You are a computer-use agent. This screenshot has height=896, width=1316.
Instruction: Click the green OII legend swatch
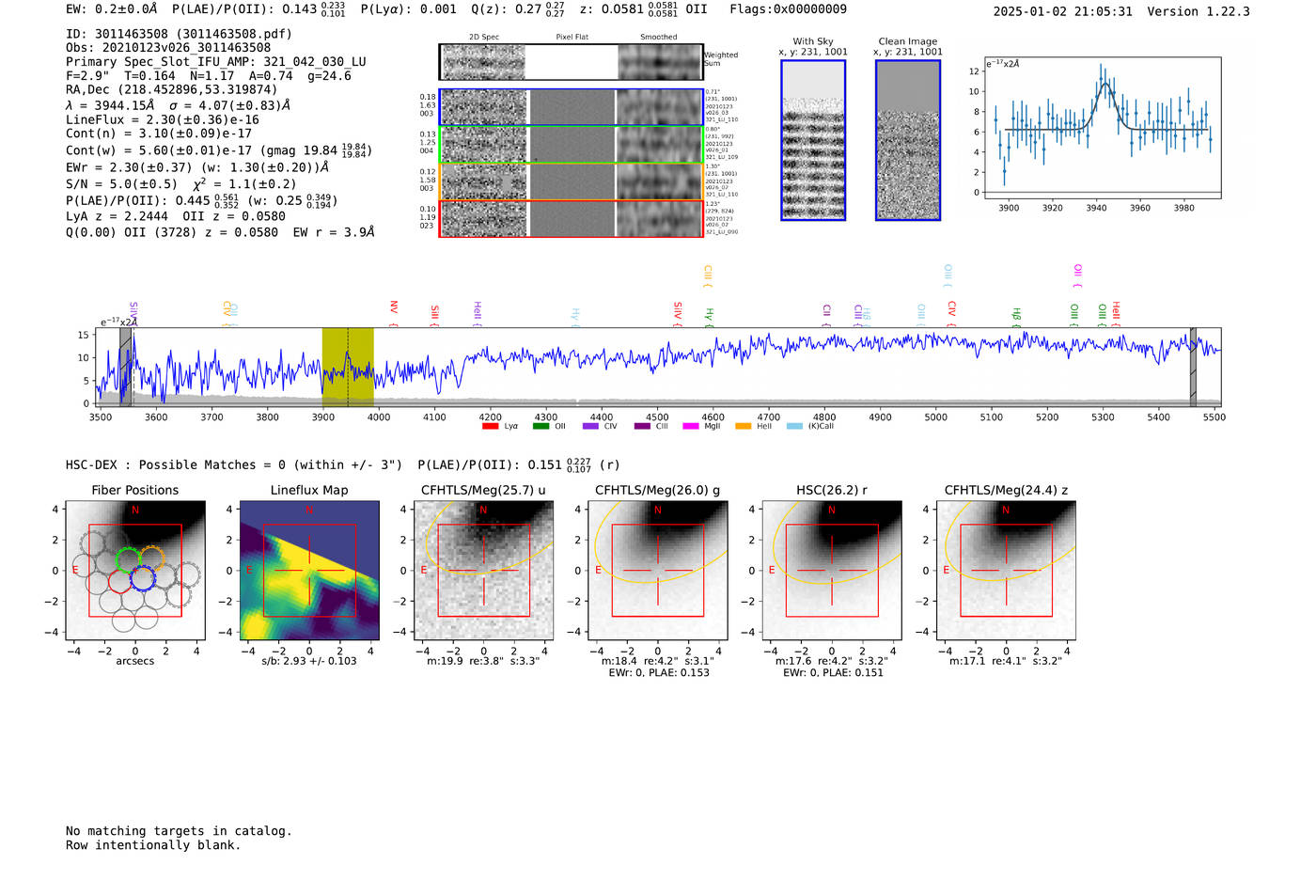(x=540, y=426)
